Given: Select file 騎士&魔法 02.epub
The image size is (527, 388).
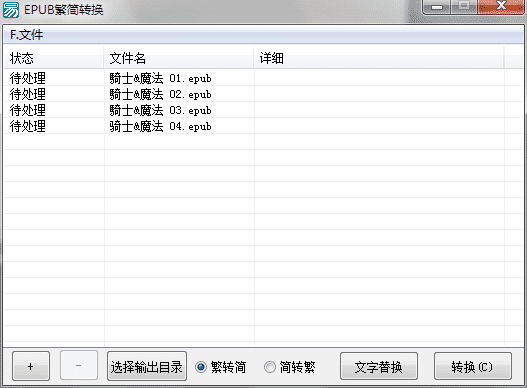Looking at the screenshot, I should [160, 94].
